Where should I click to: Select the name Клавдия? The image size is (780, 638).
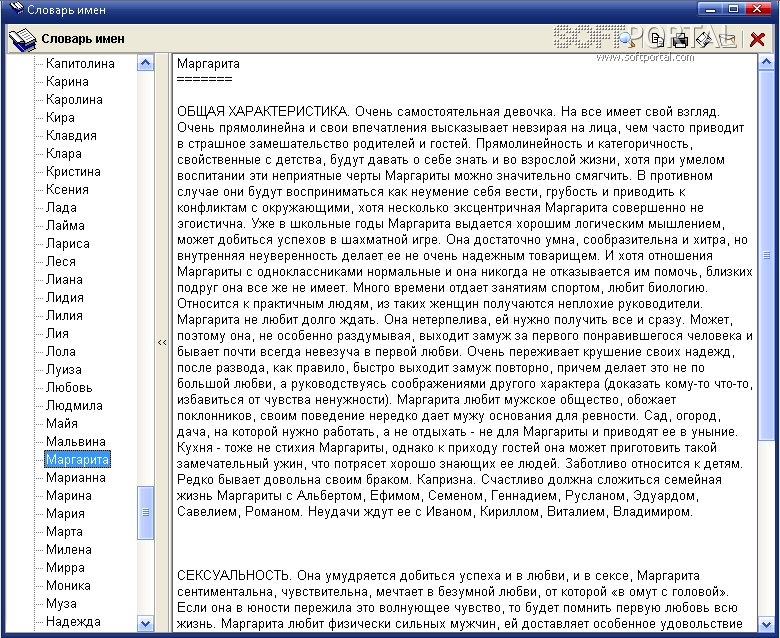pyautogui.click(x=71, y=135)
